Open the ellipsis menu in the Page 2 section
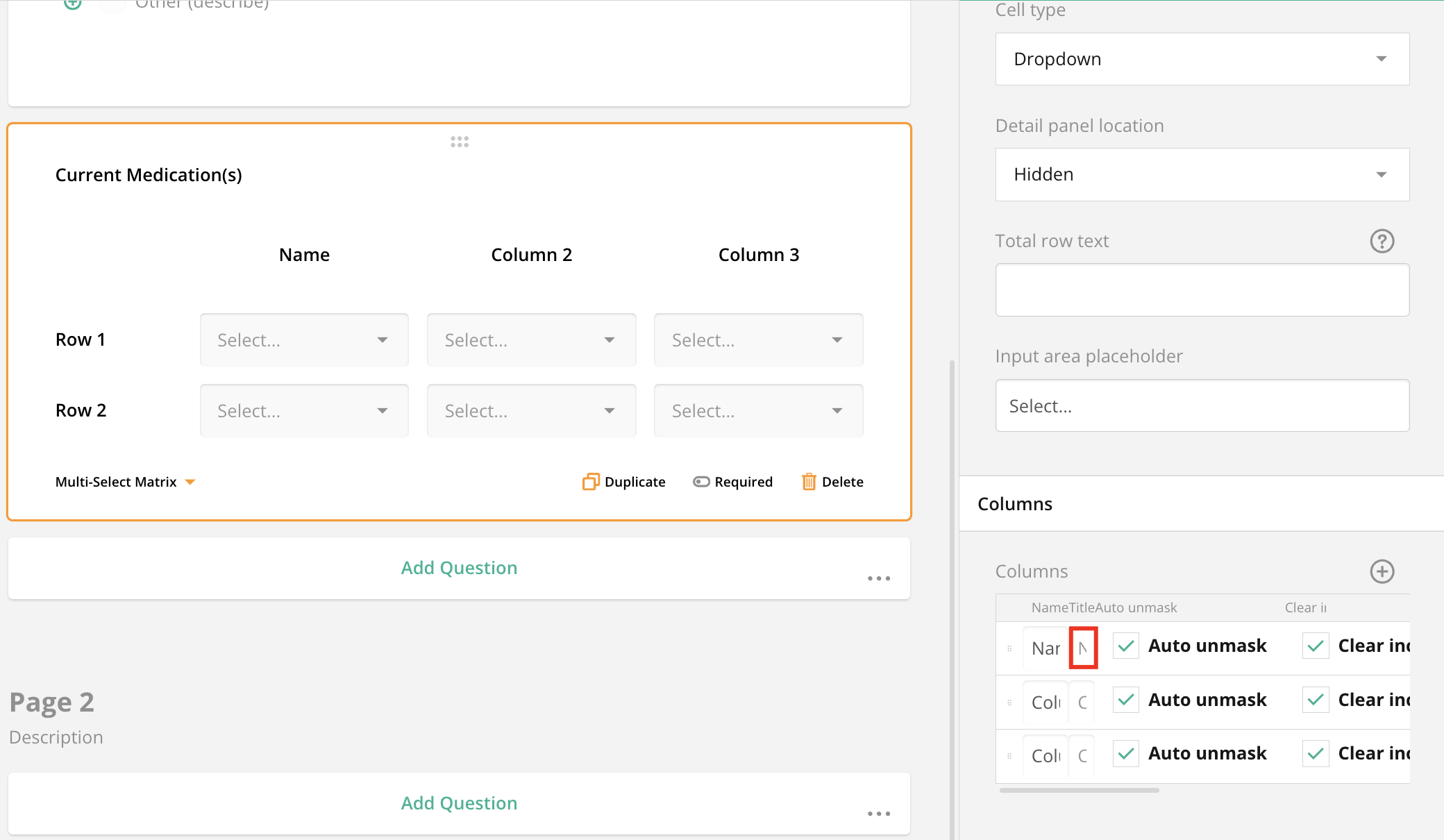The image size is (1444, 840). pyautogui.click(x=879, y=814)
